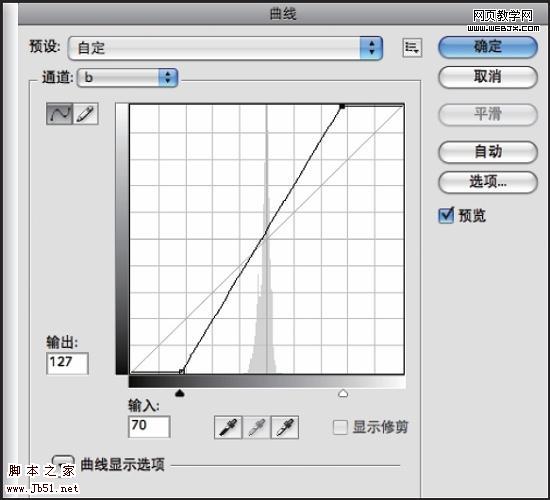Click the 自动 auto button
The width and height of the screenshot is (550, 500).
(488, 152)
